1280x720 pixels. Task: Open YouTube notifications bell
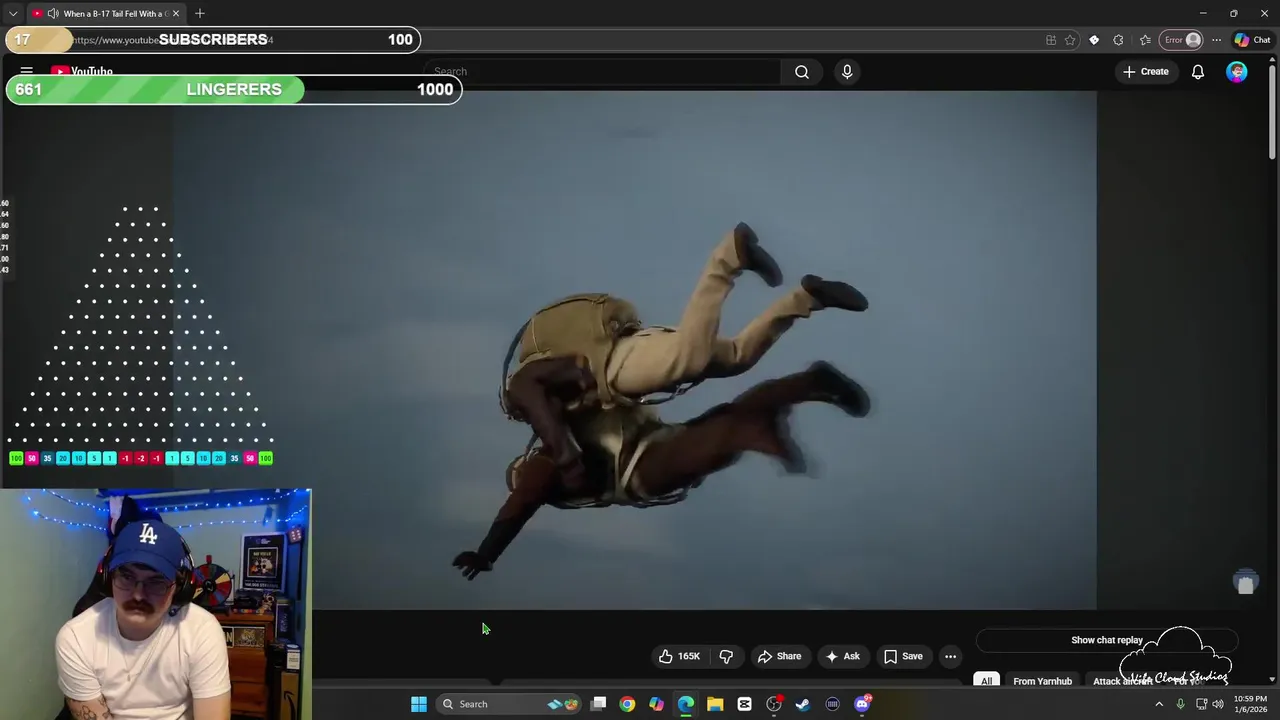tap(1197, 72)
